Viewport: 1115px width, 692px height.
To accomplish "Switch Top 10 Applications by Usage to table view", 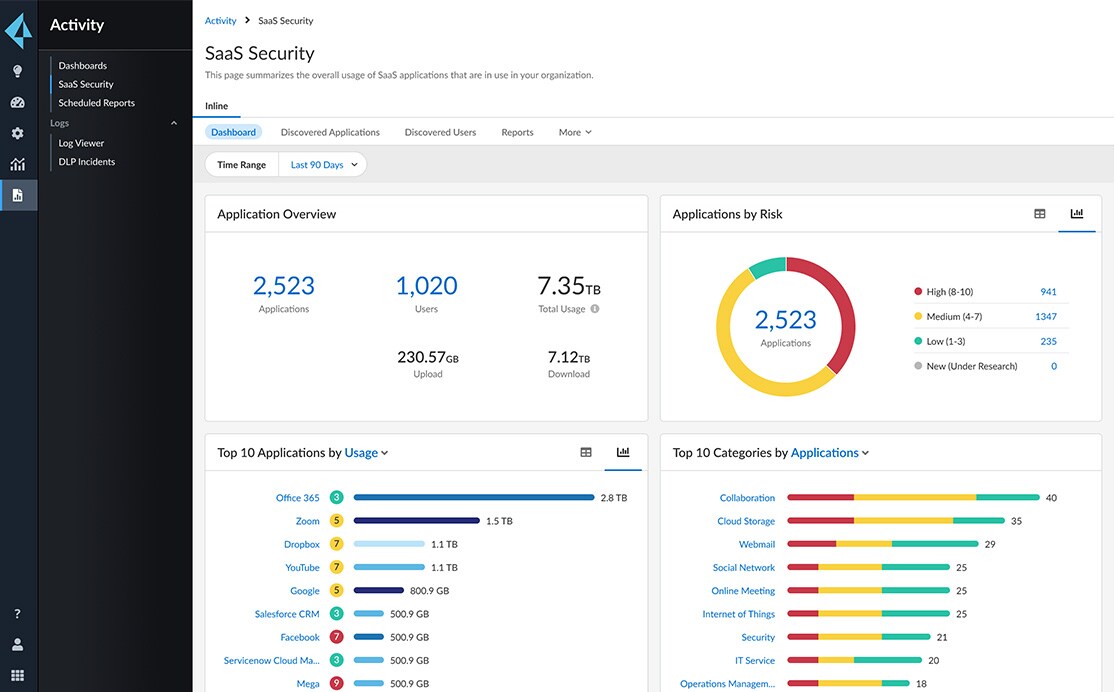I will tap(585, 452).
